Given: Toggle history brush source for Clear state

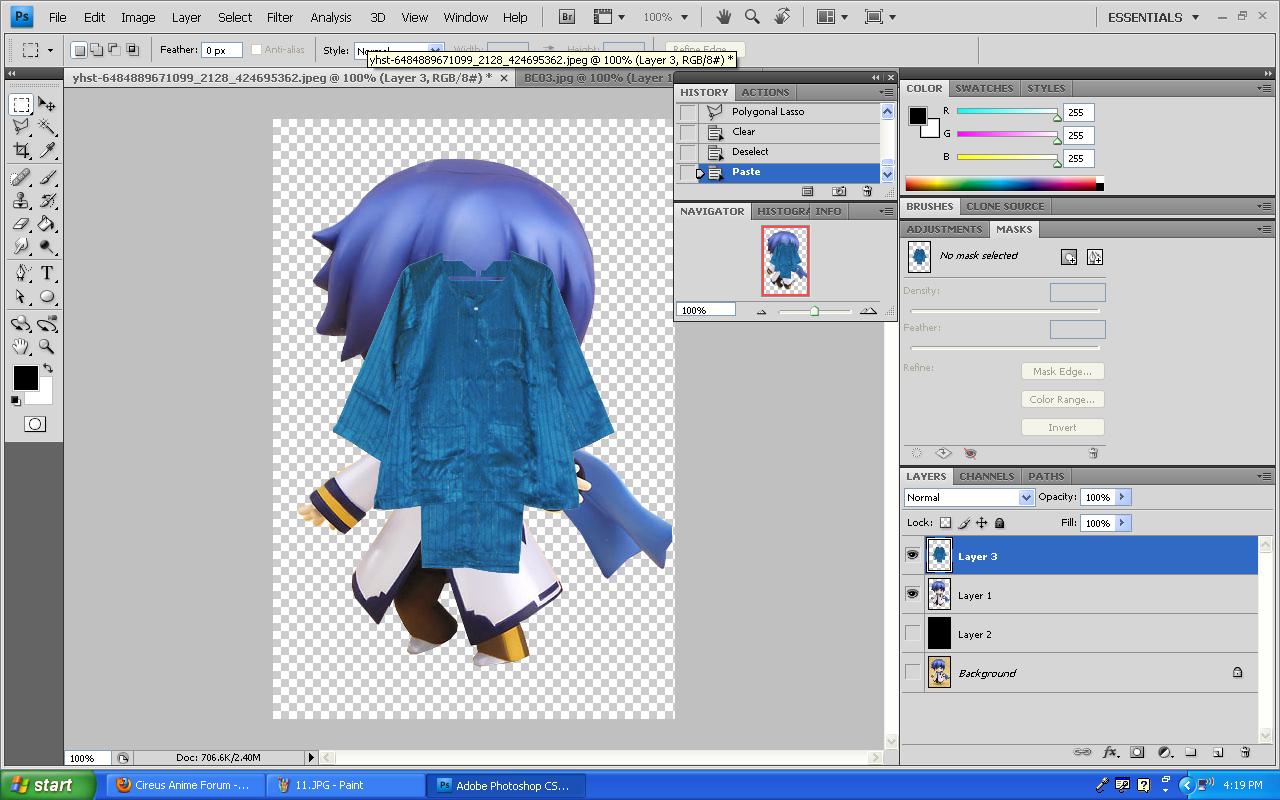Looking at the screenshot, I should [x=688, y=132].
